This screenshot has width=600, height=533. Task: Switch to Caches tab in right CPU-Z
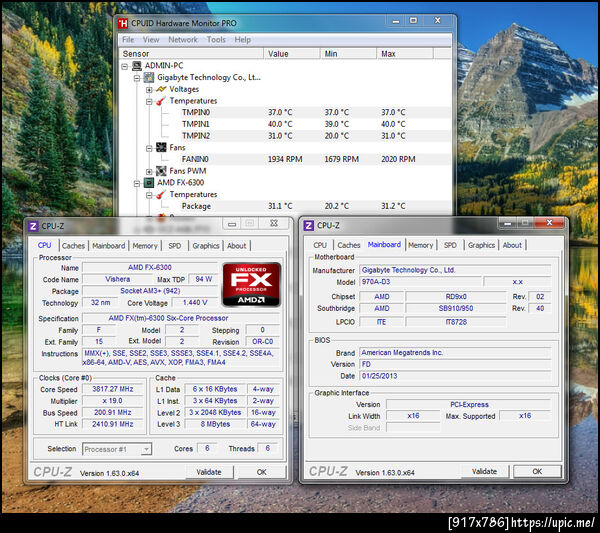click(349, 245)
